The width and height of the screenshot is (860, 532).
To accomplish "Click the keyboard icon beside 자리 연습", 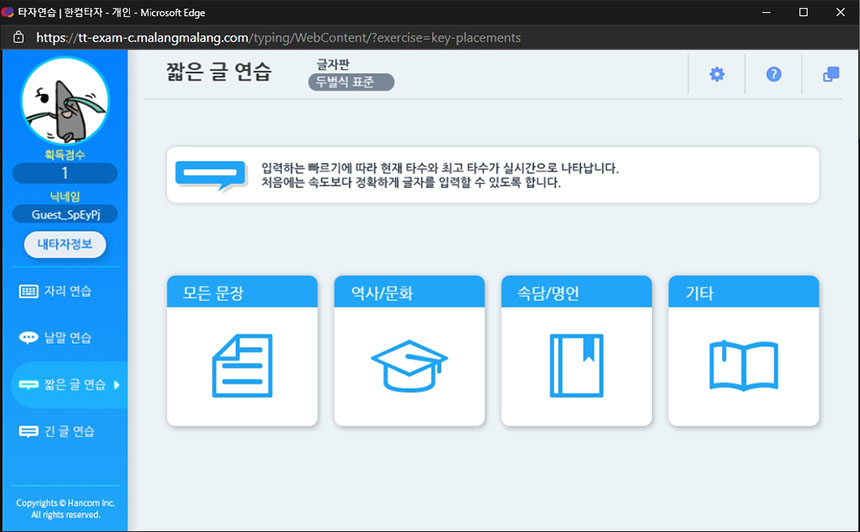I will click(29, 291).
